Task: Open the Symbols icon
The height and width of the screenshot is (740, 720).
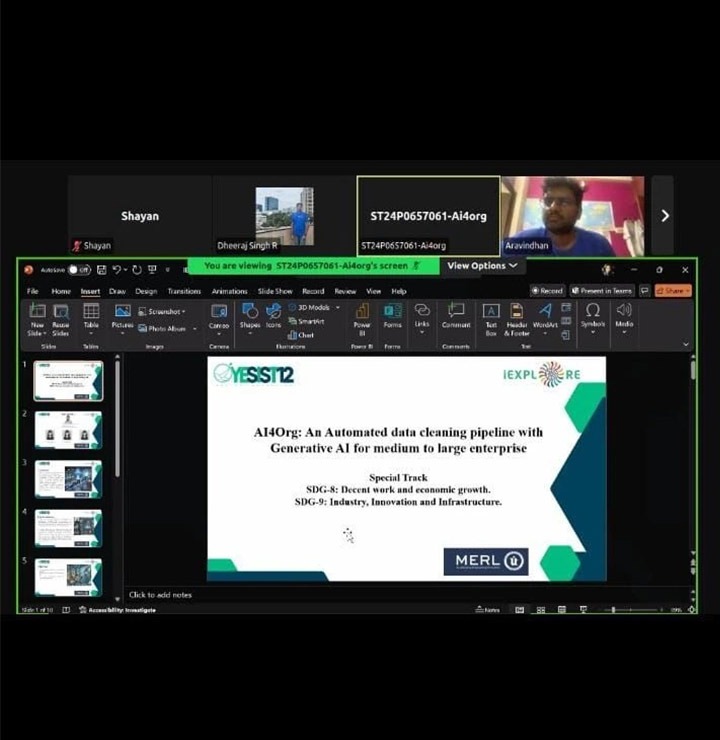Action: (593, 316)
